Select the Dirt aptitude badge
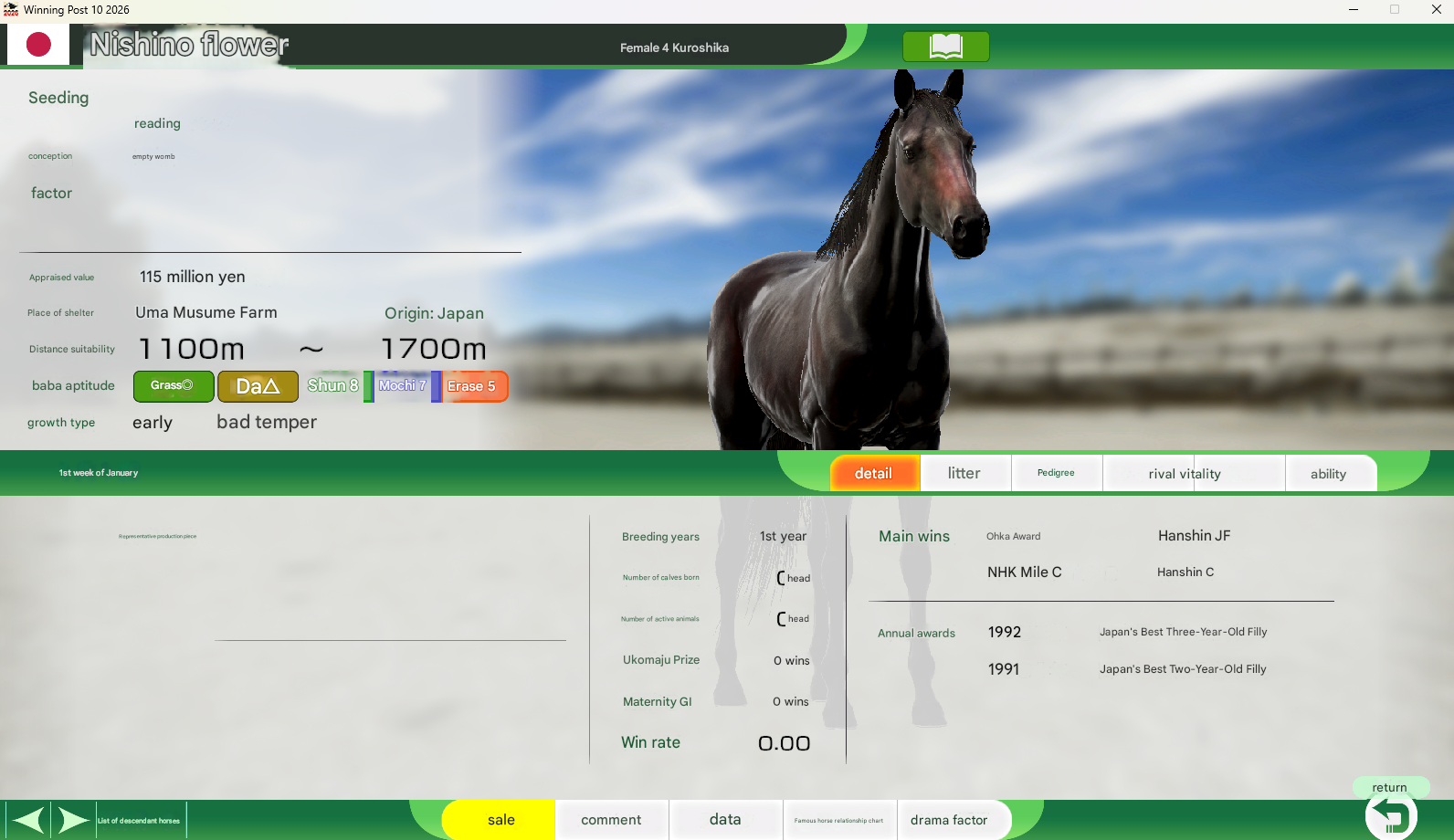Image resolution: width=1454 pixels, height=840 pixels. [x=258, y=386]
